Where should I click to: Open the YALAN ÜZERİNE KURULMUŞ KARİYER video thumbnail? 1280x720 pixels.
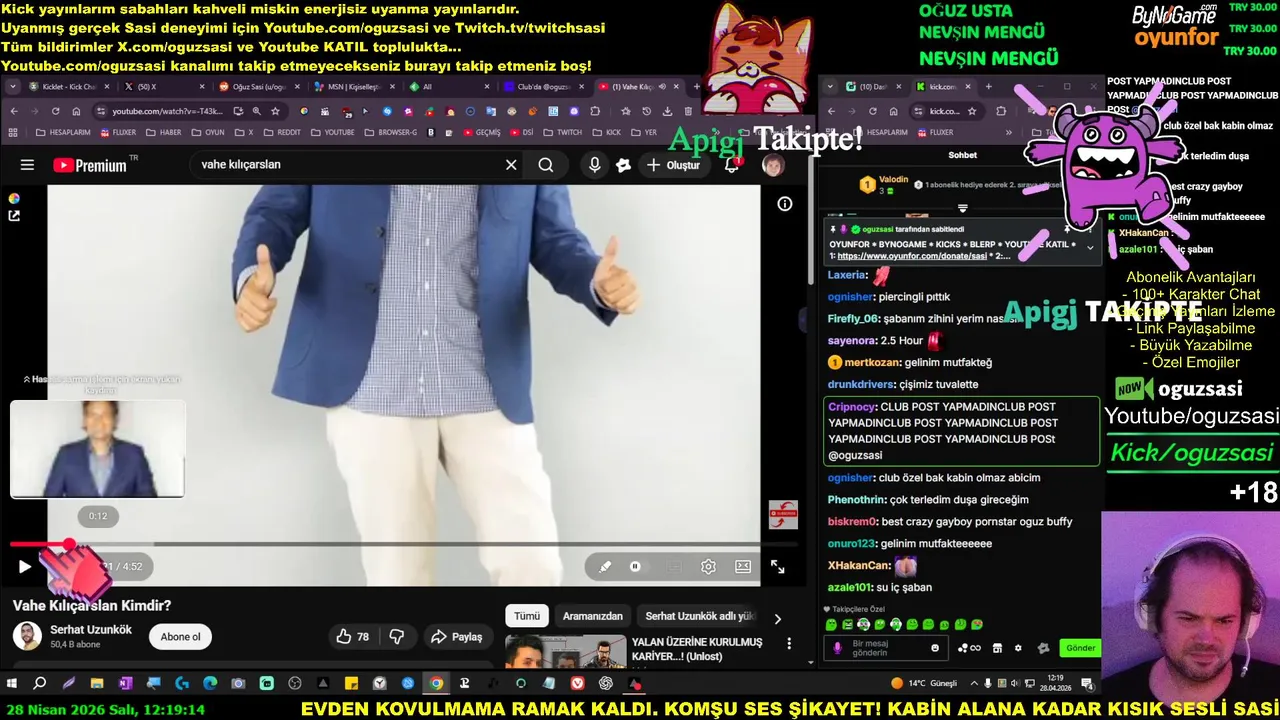point(565,652)
